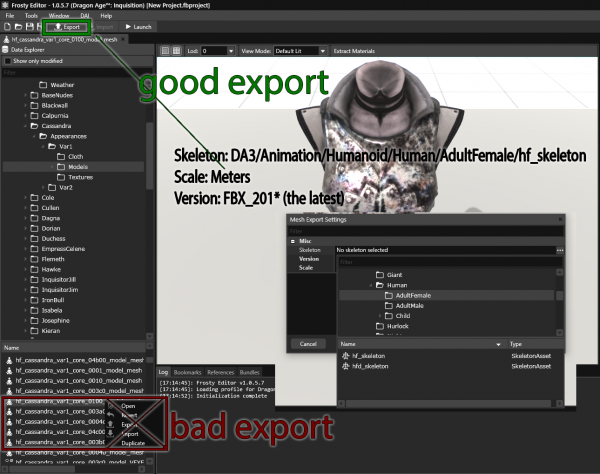Viewport: 600px width, 474px height.
Task: Switch to the Bundles tab
Action: [x=249, y=372]
